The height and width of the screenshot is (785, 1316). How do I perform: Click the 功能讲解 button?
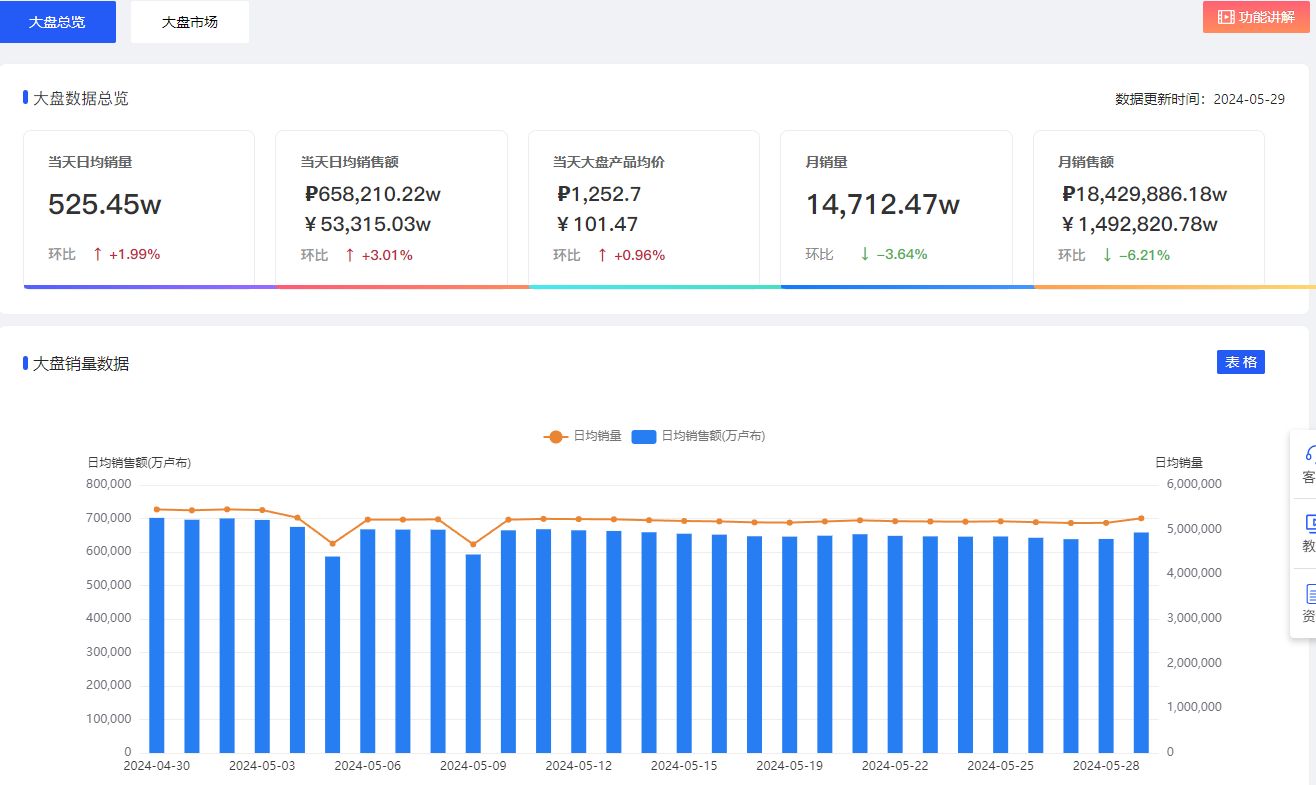click(1255, 17)
